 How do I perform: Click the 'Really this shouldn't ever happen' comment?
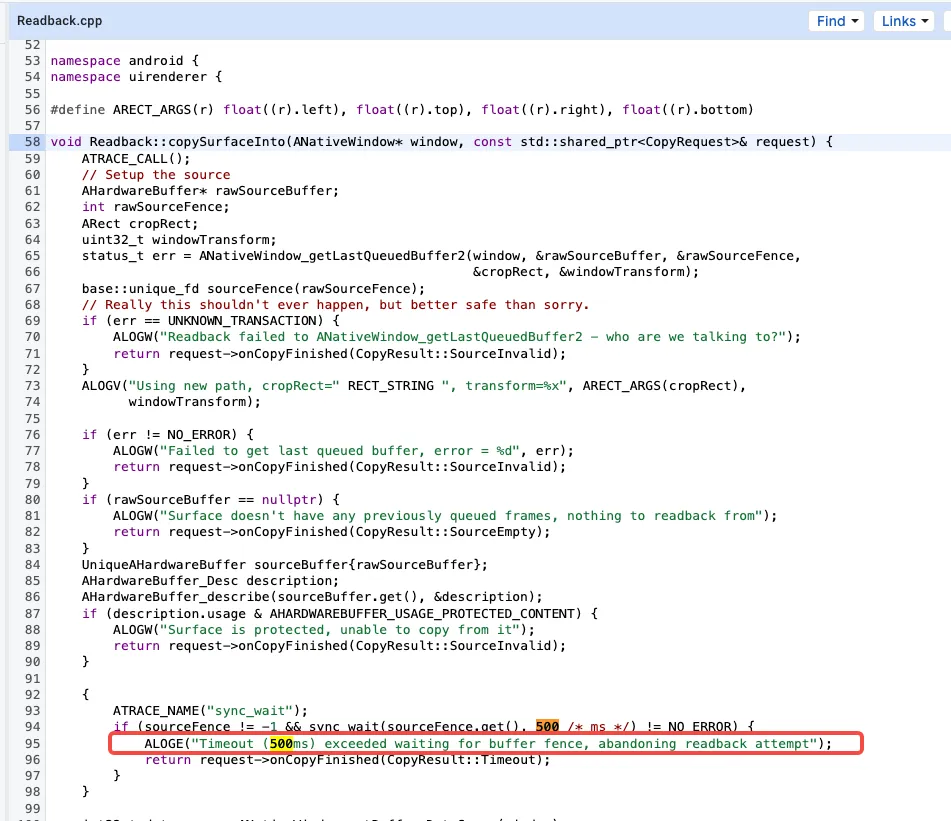pyautogui.click(x=335, y=304)
